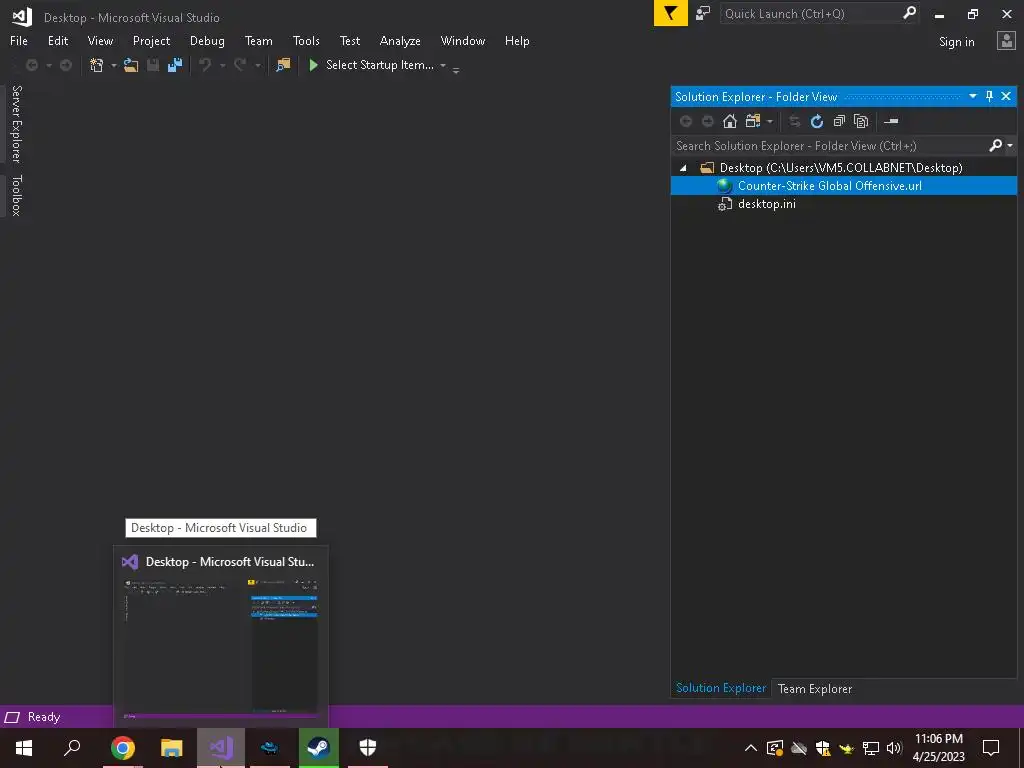
Task: Click the Sync with Active Document icon
Action: coord(795,121)
